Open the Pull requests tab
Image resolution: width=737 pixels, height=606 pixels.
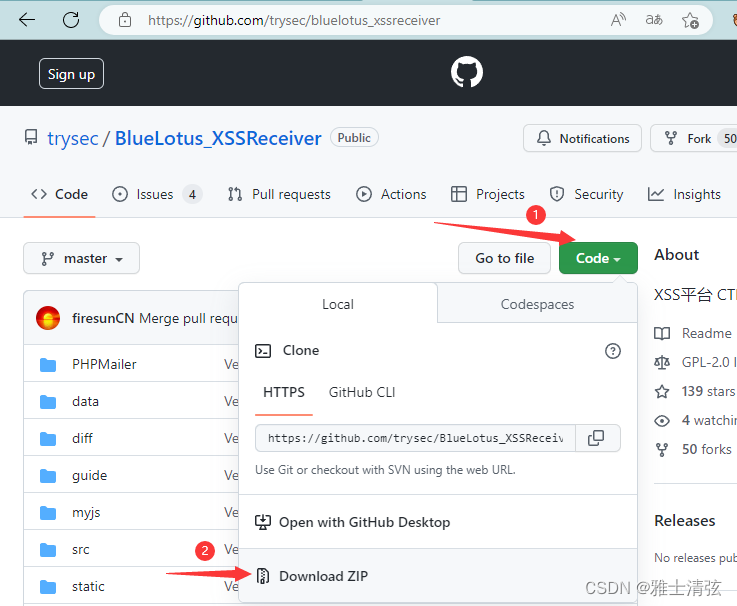(x=279, y=194)
